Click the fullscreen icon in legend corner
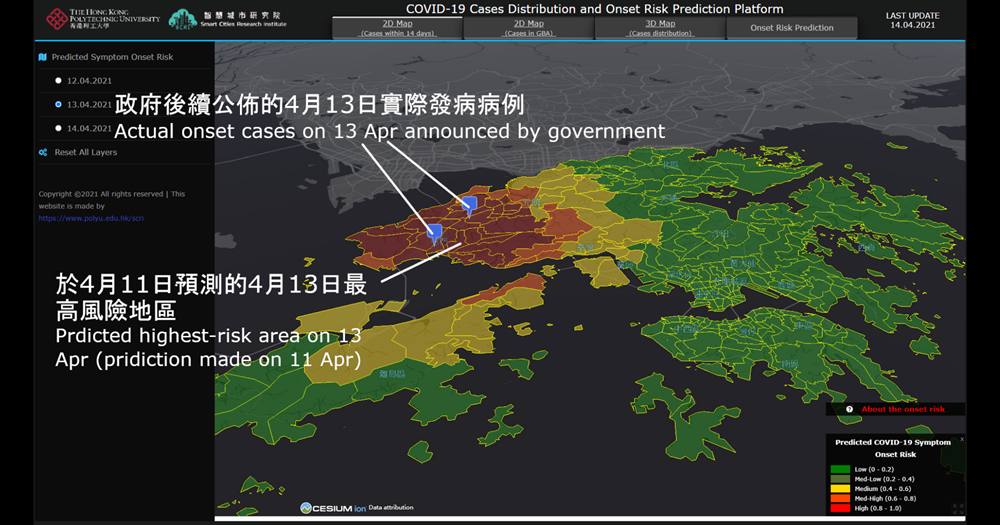Image resolution: width=1000 pixels, height=525 pixels. (x=956, y=508)
